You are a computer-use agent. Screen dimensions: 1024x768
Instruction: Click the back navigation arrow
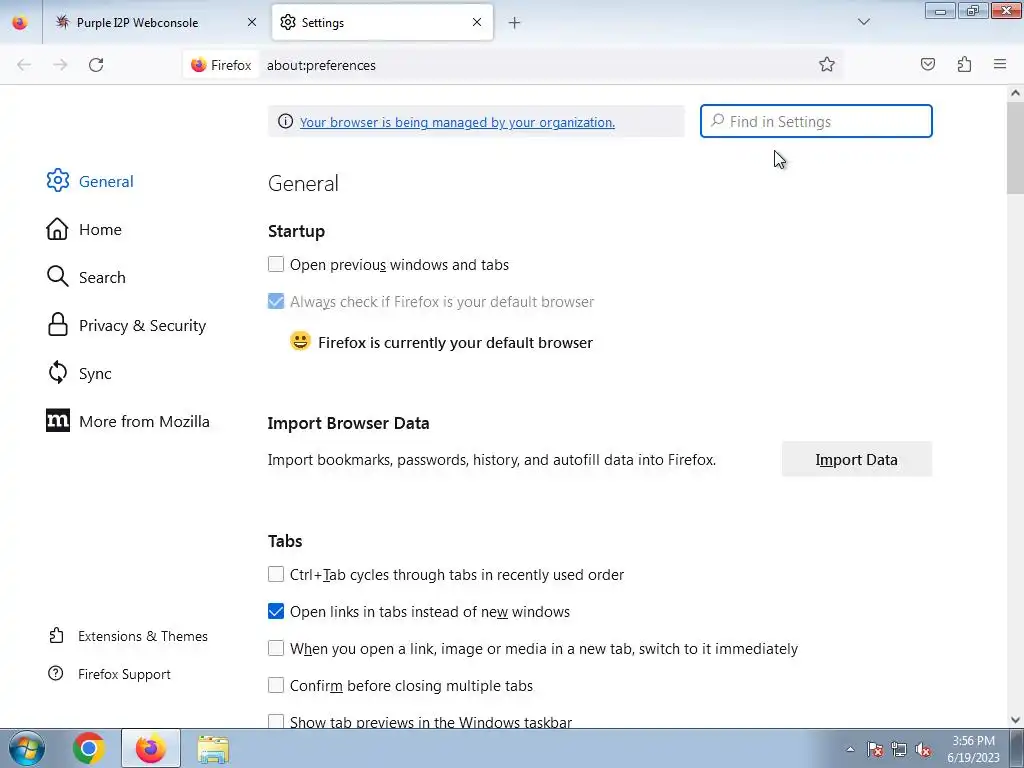pyautogui.click(x=24, y=65)
